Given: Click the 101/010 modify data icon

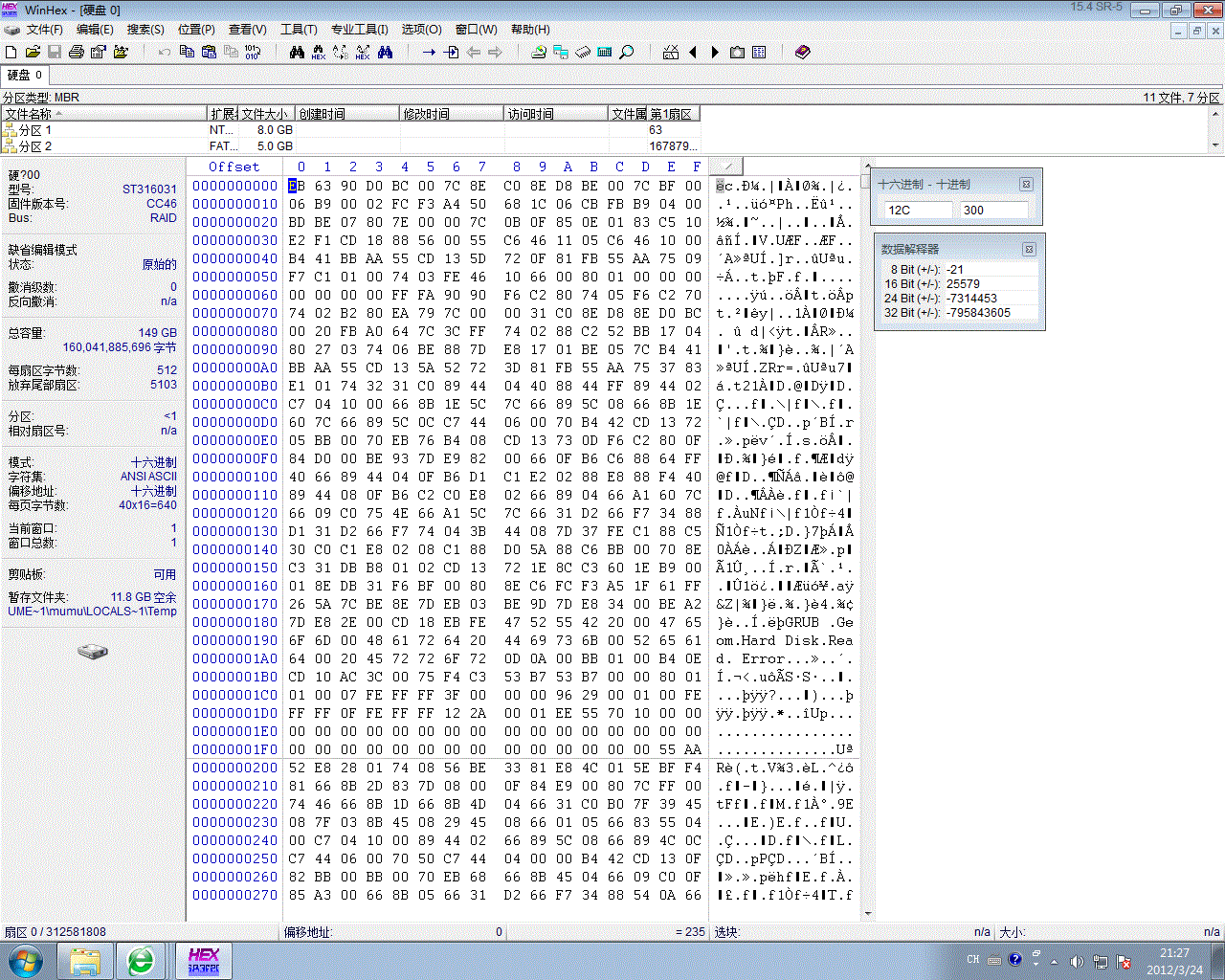Looking at the screenshot, I should (253, 52).
